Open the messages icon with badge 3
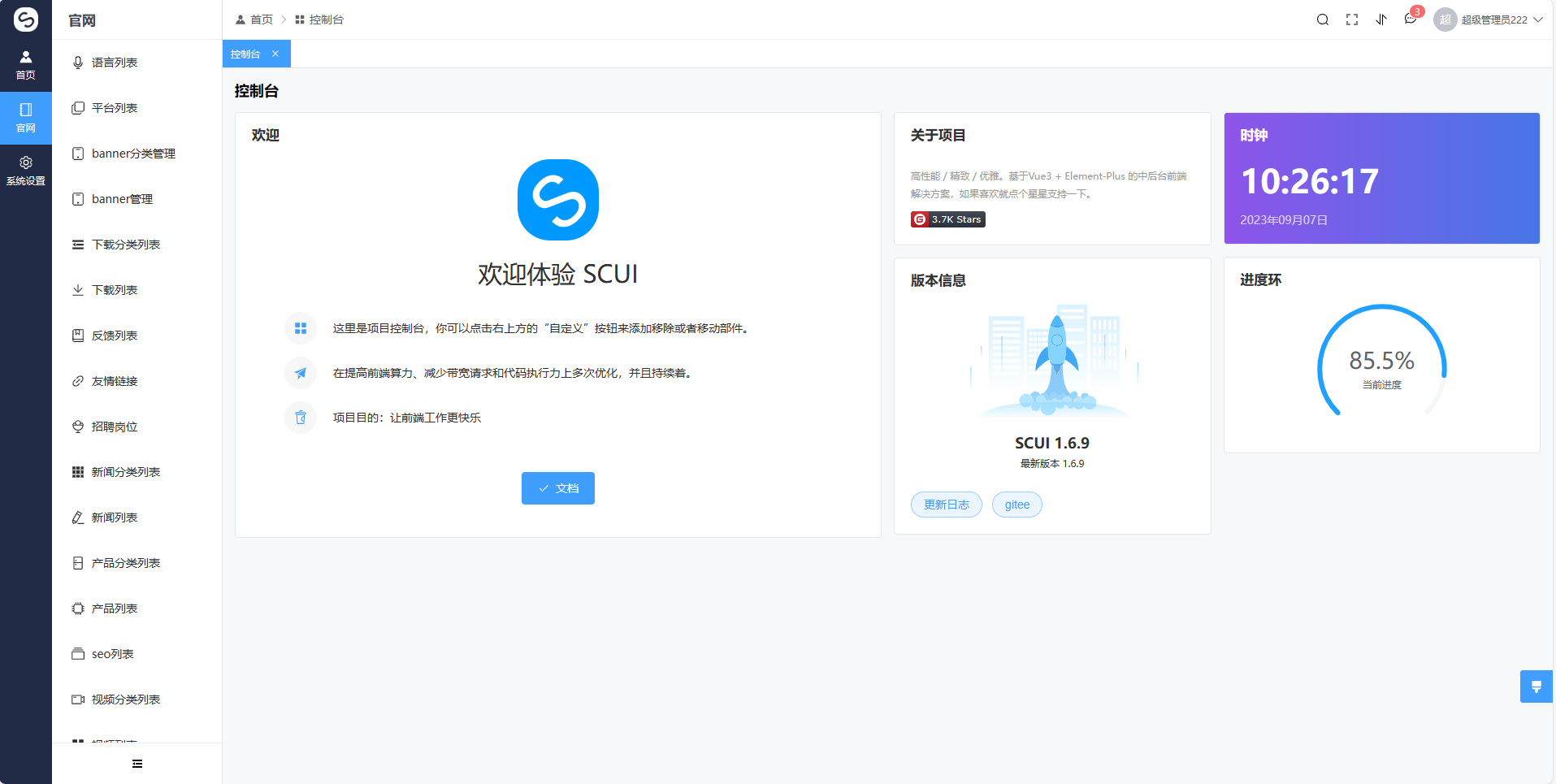Image resolution: width=1556 pixels, height=784 pixels. coord(1411,19)
